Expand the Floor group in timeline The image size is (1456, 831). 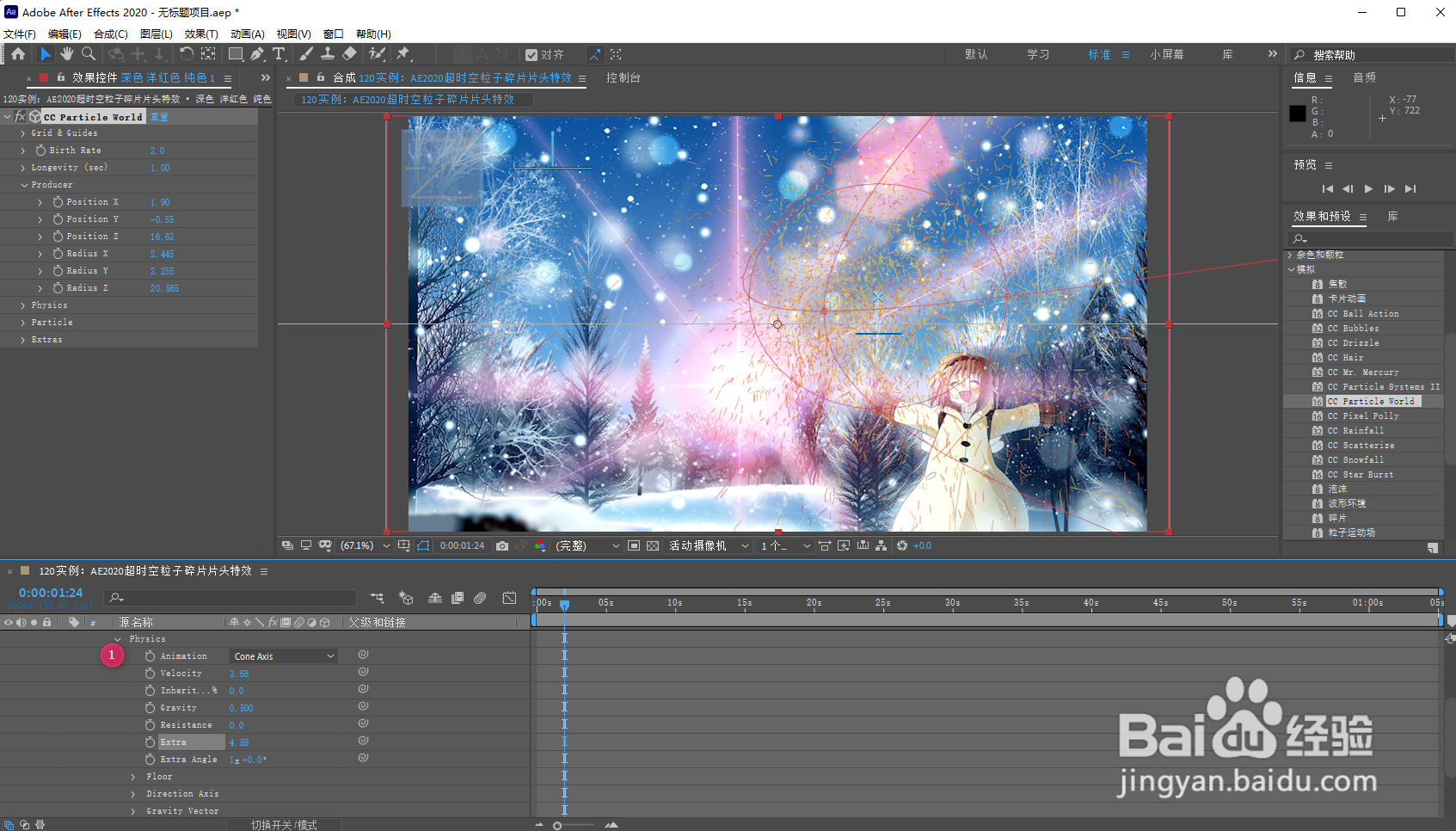pyautogui.click(x=133, y=777)
